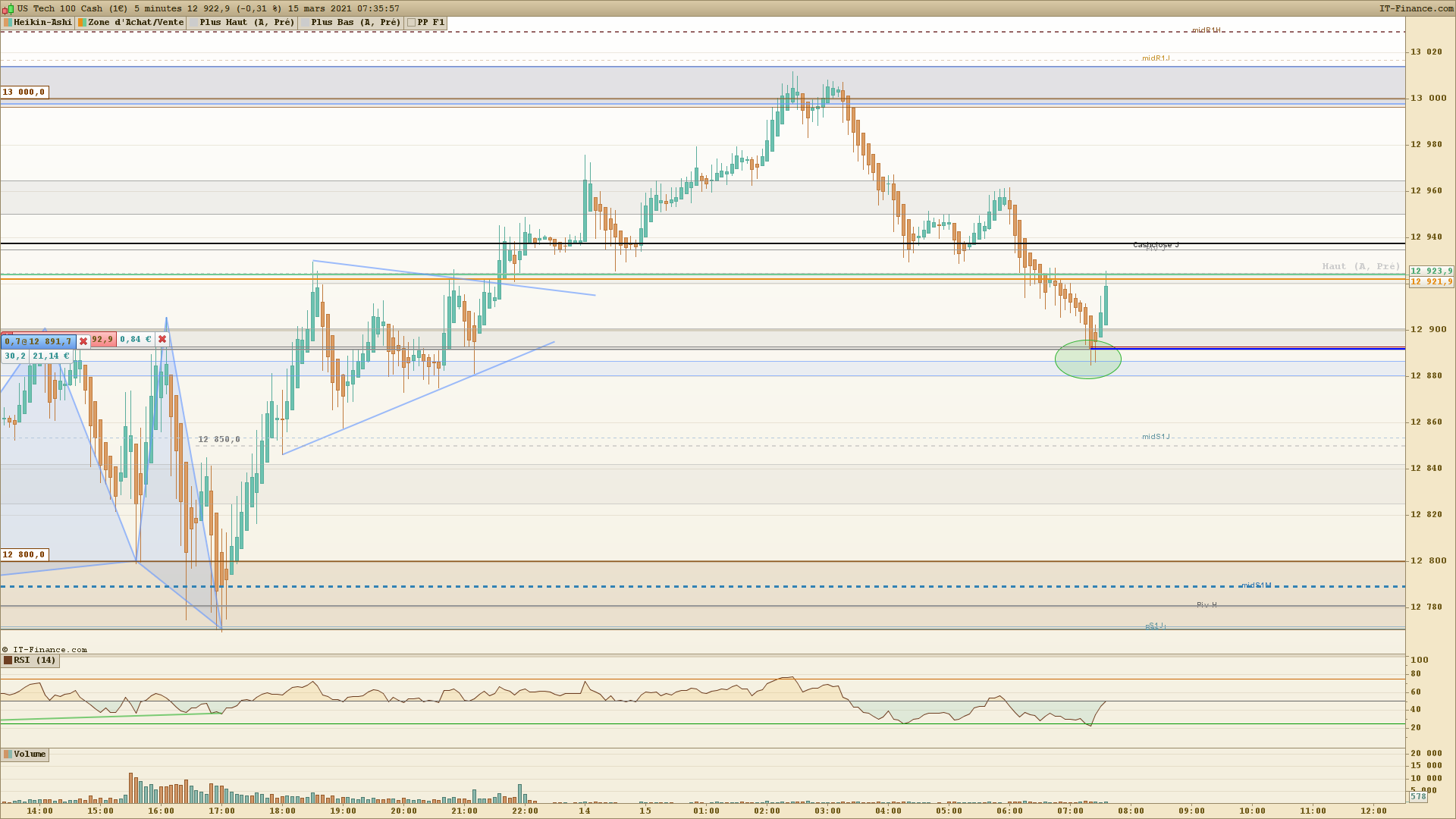Click the 12 800,0 price level tag
The width and height of the screenshot is (1456, 819).
[24, 555]
